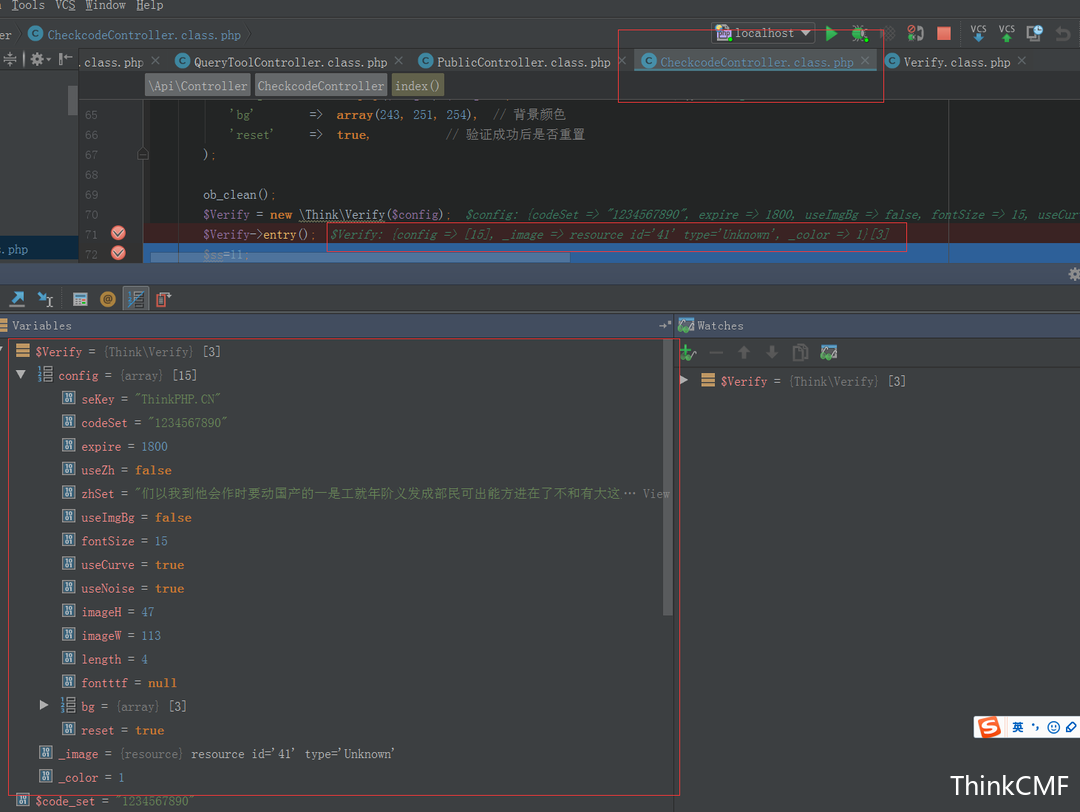This screenshot has height=812, width=1080.
Task: Stop the debug session with red square
Action: tap(944, 33)
